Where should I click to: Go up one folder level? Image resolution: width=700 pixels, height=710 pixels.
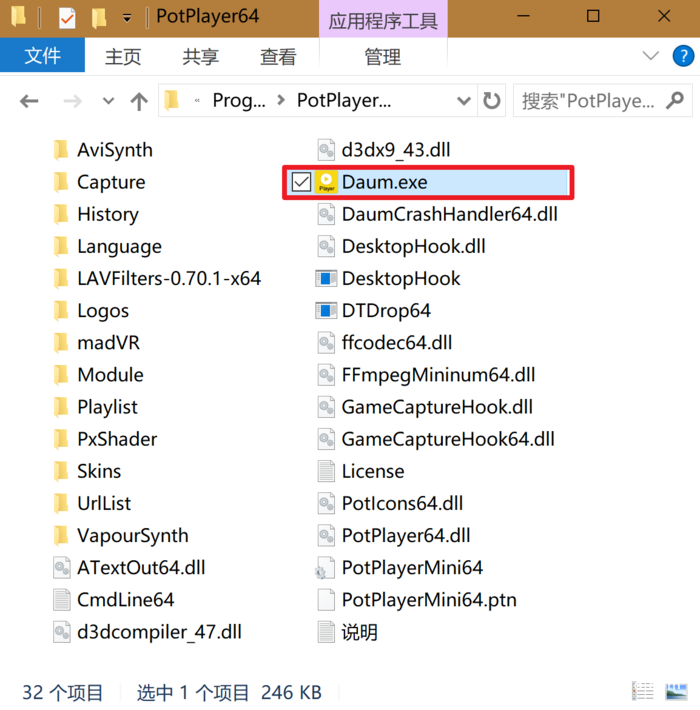139,101
